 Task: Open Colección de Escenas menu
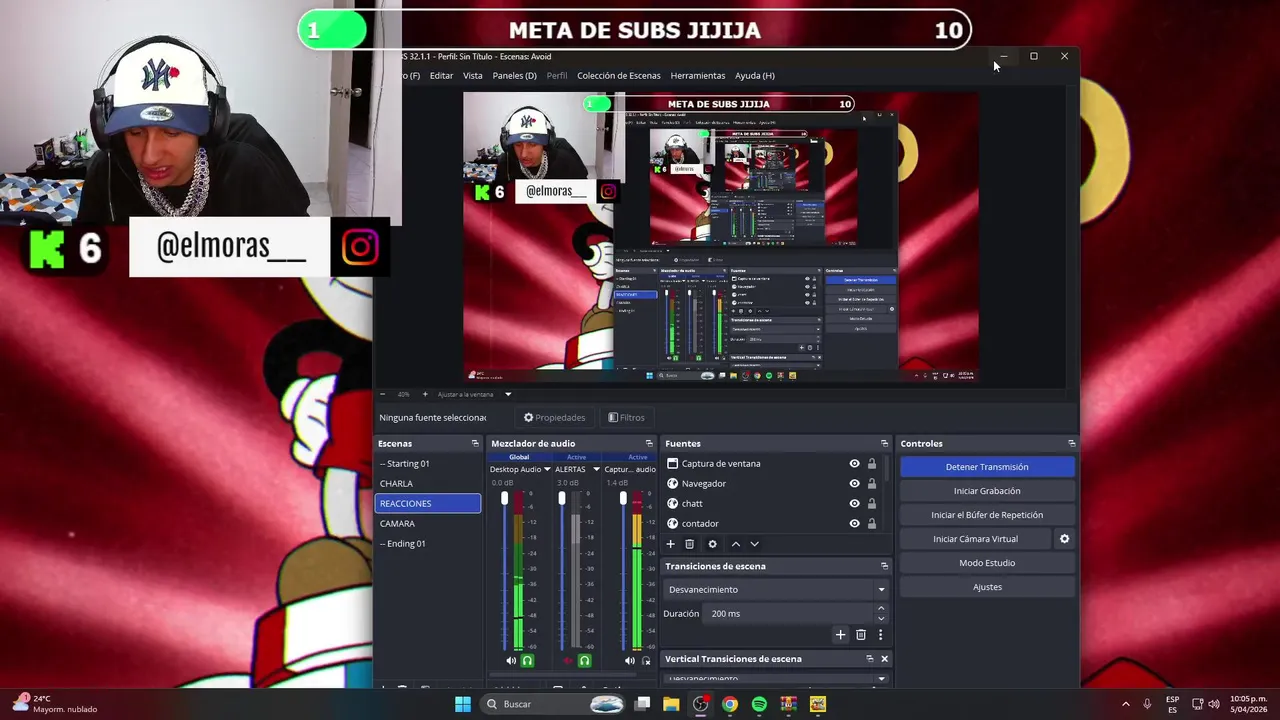click(618, 76)
